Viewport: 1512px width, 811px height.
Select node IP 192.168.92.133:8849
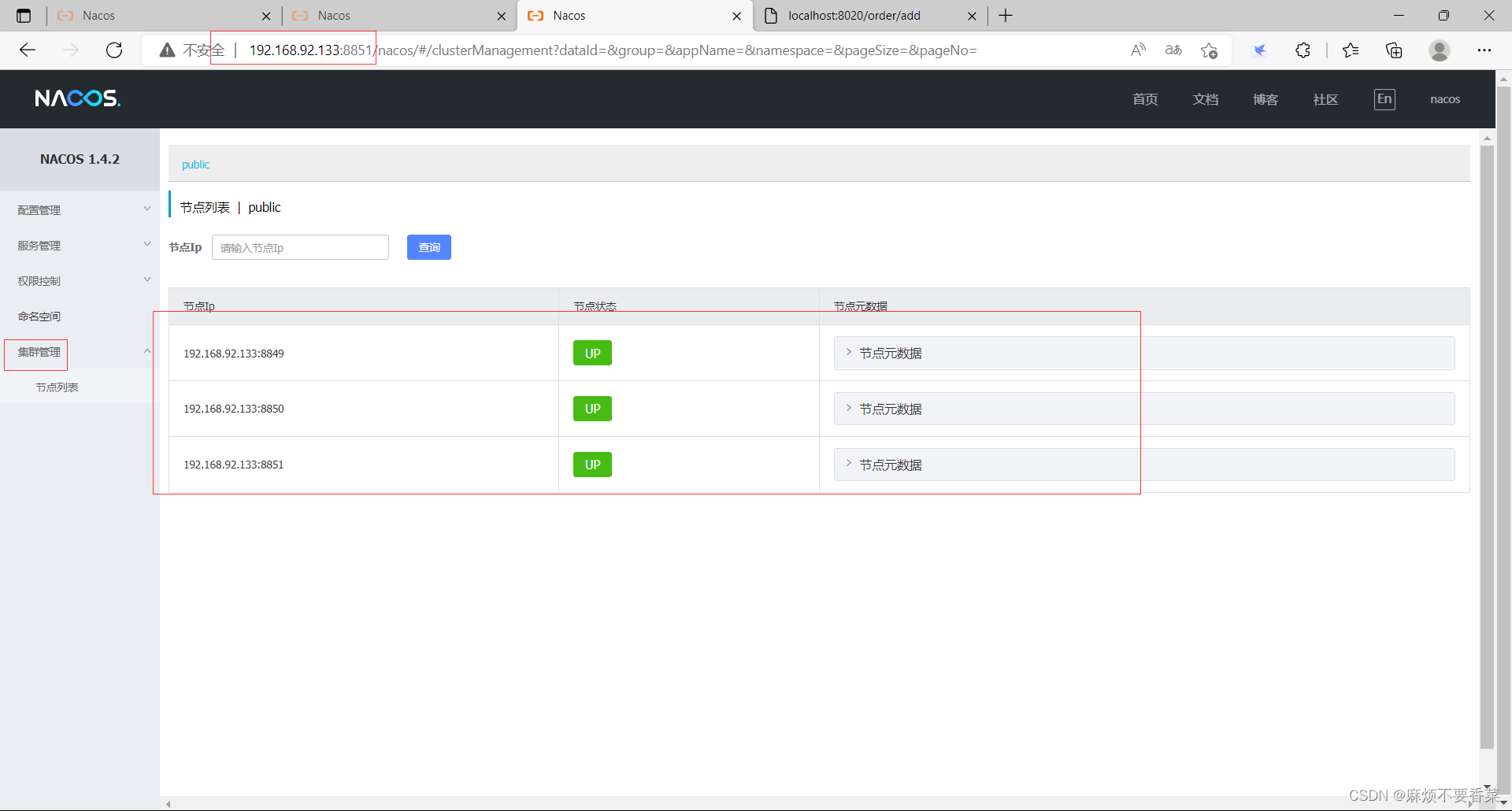pos(234,354)
